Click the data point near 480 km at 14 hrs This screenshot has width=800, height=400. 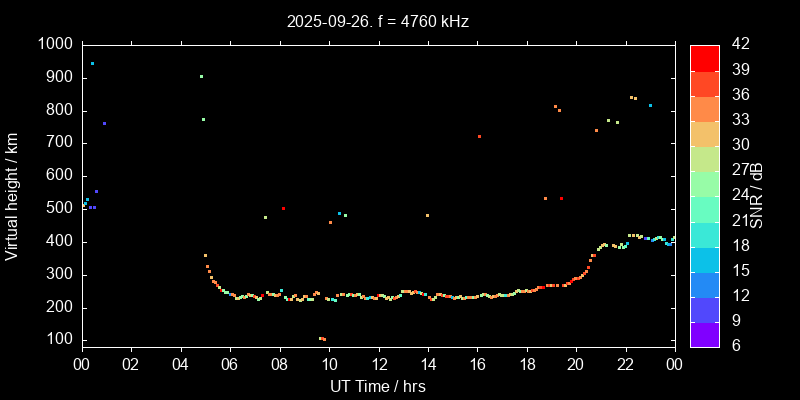tap(427, 215)
